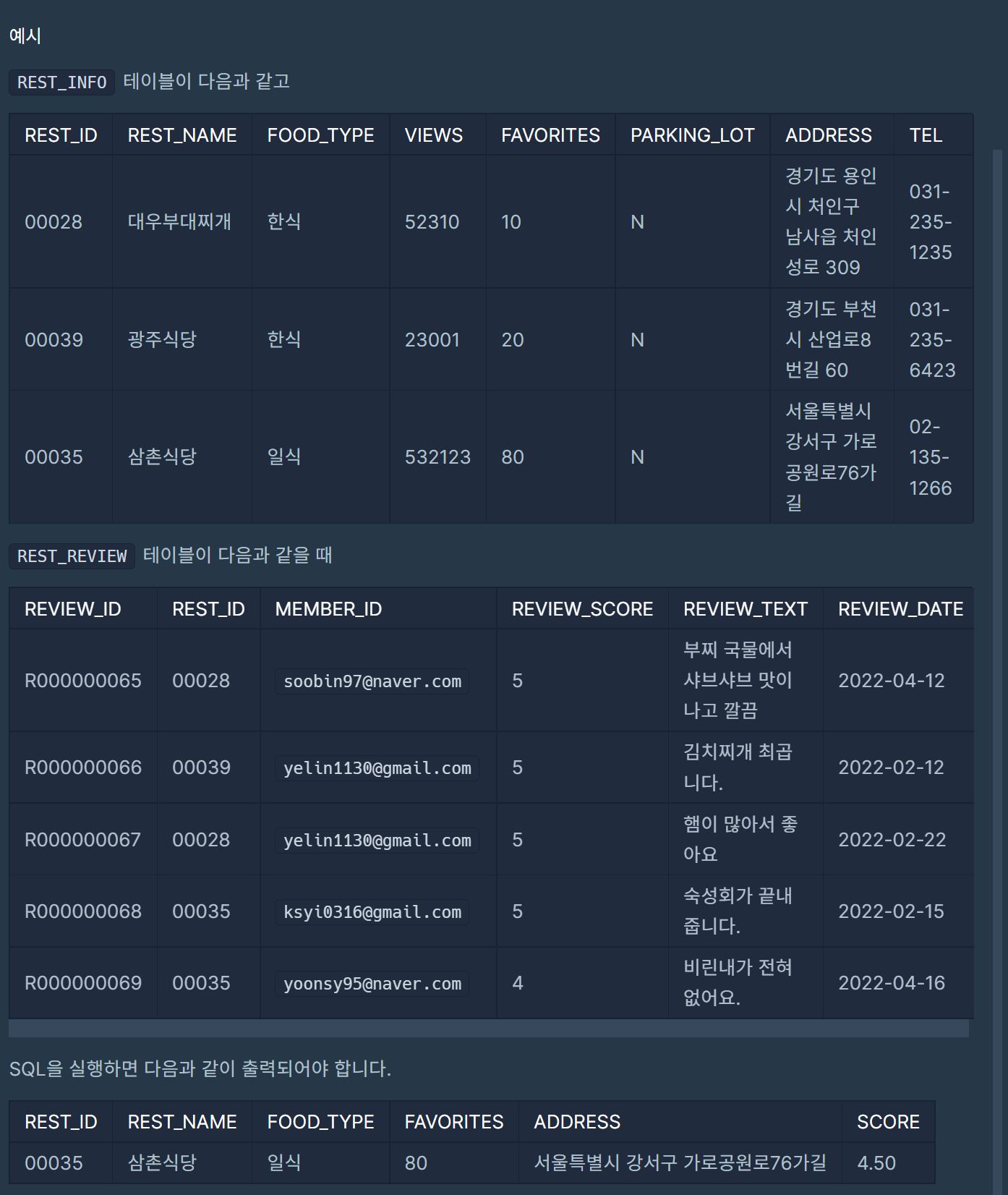1008x1195 pixels.
Task: Select the 예시 heading
Action: click(x=25, y=36)
